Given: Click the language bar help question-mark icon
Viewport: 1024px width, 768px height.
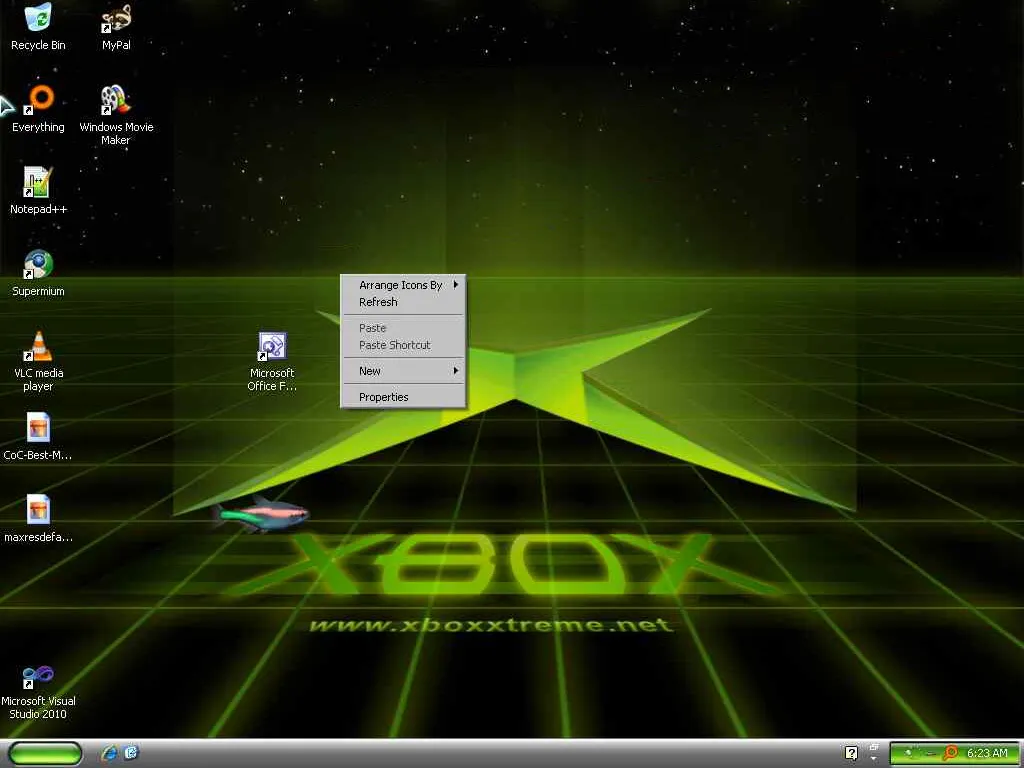Looking at the screenshot, I should [852, 753].
